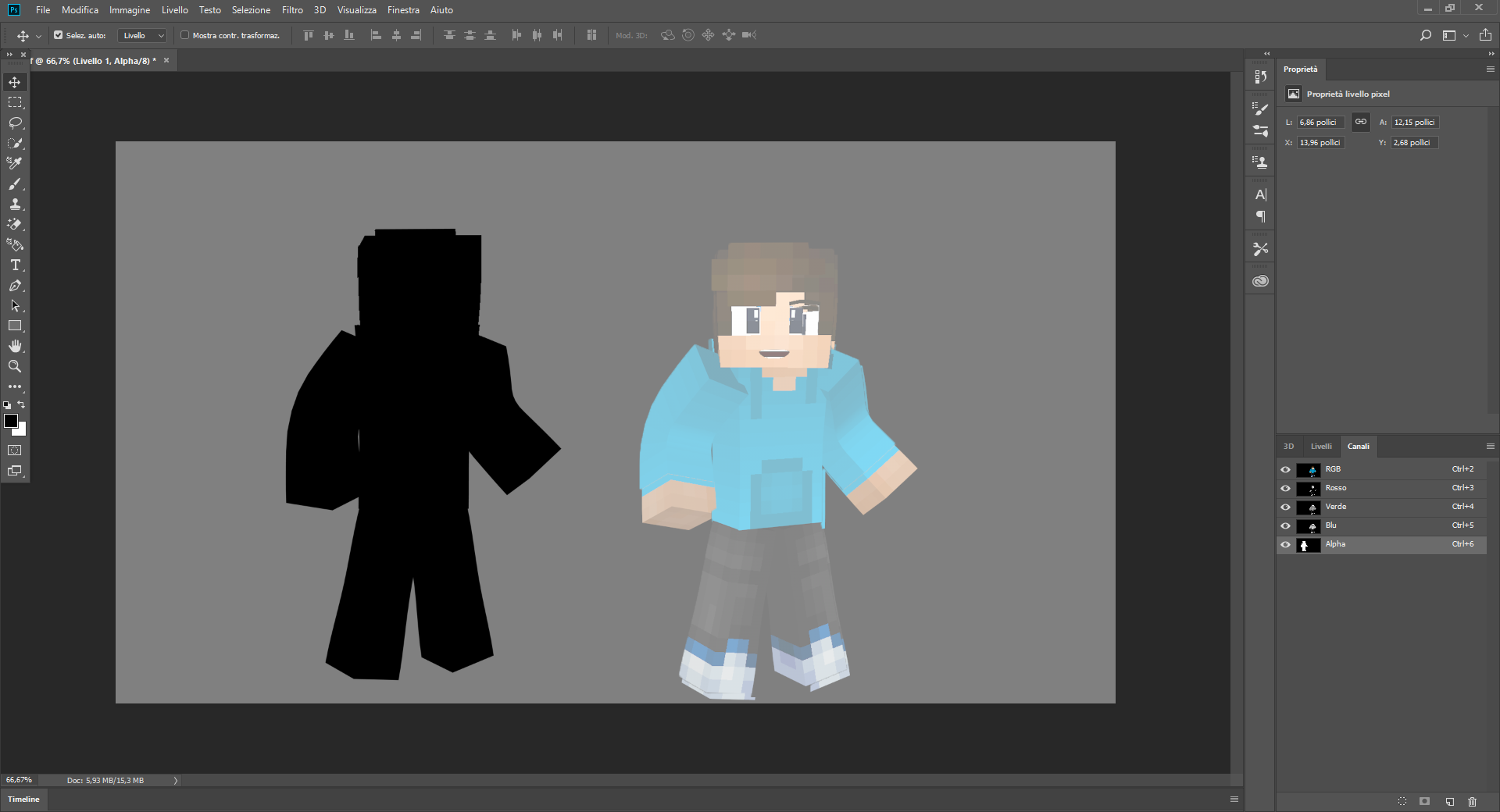The height and width of the screenshot is (812, 1500).
Task: Open the Finestra menu
Action: [x=403, y=10]
